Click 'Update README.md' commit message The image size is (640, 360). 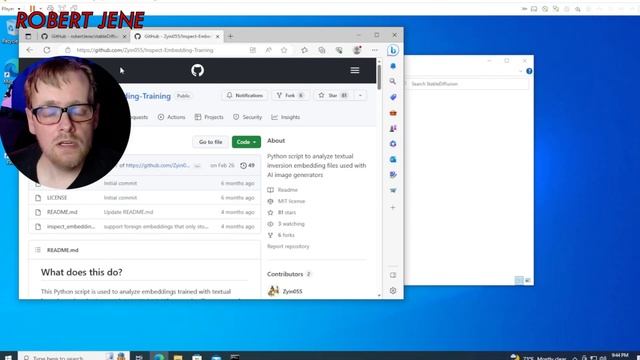click(x=128, y=212)
